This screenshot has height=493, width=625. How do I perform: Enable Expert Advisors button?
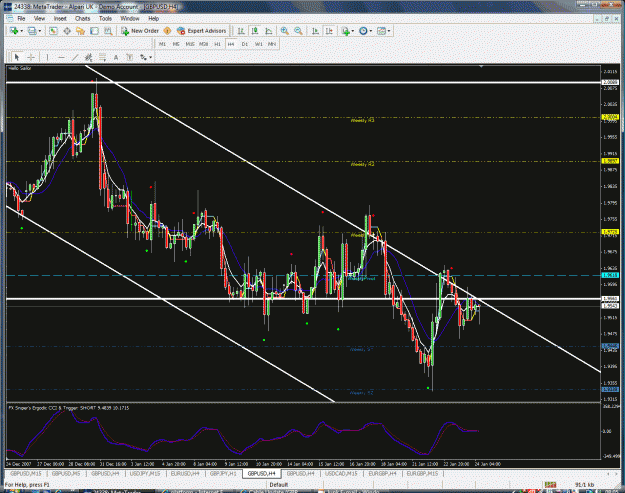202,31
